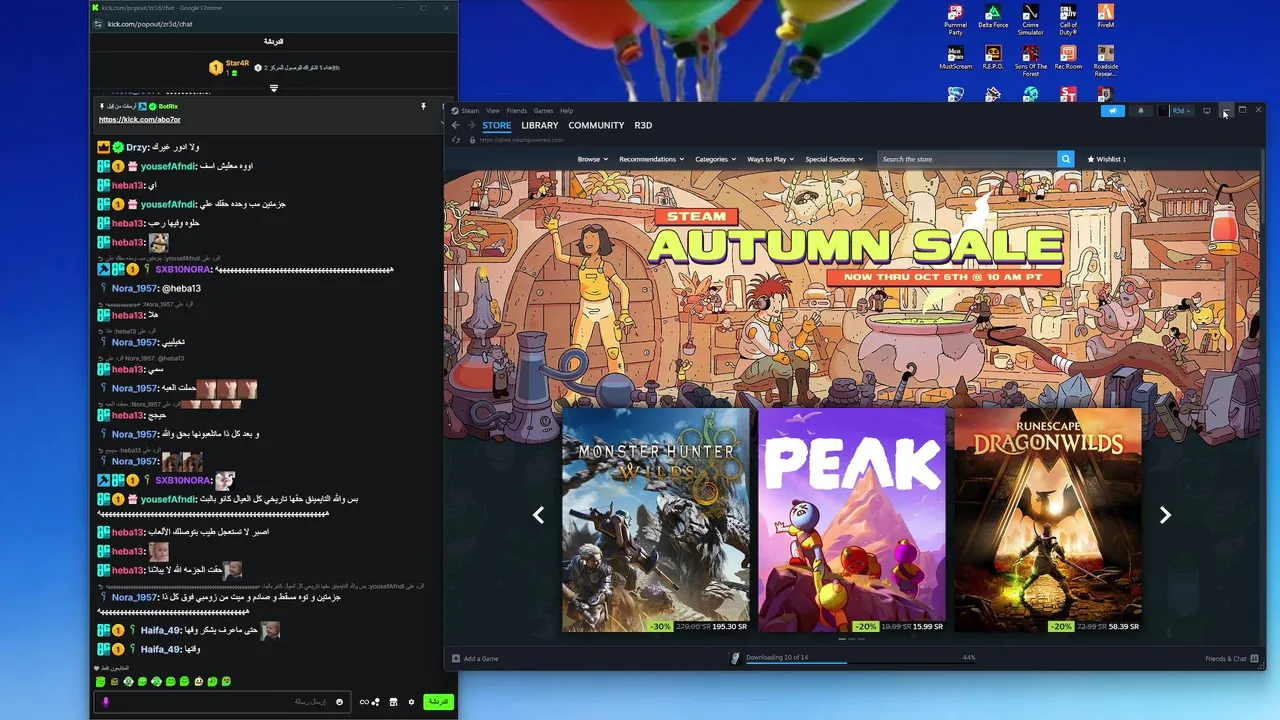Open the Steam menu

point(466,111)
